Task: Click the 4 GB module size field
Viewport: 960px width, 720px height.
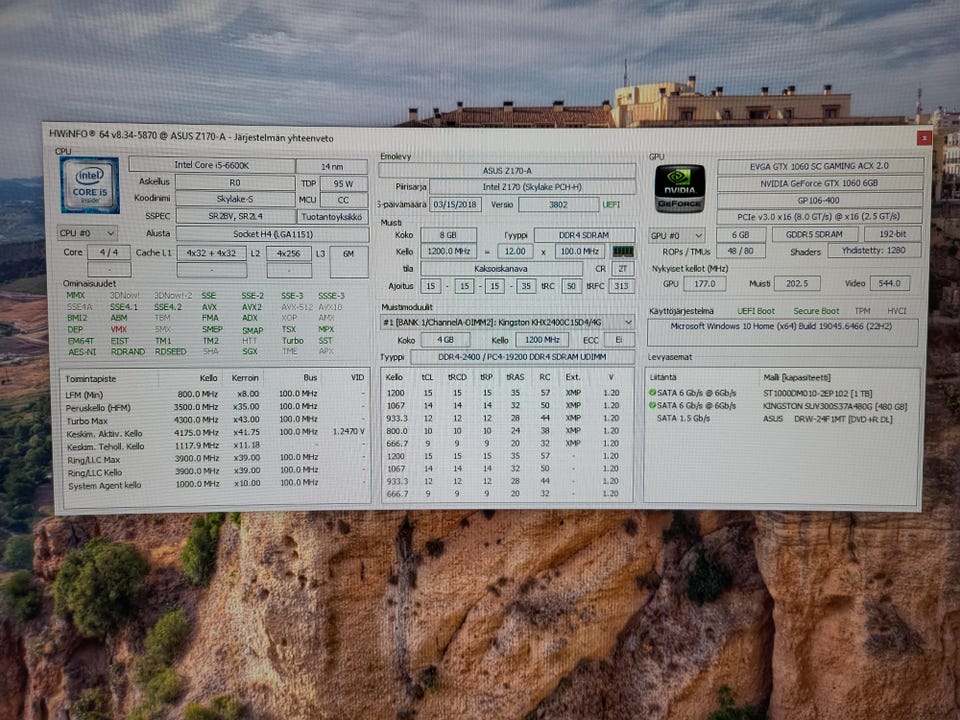Action: [445, 340]
